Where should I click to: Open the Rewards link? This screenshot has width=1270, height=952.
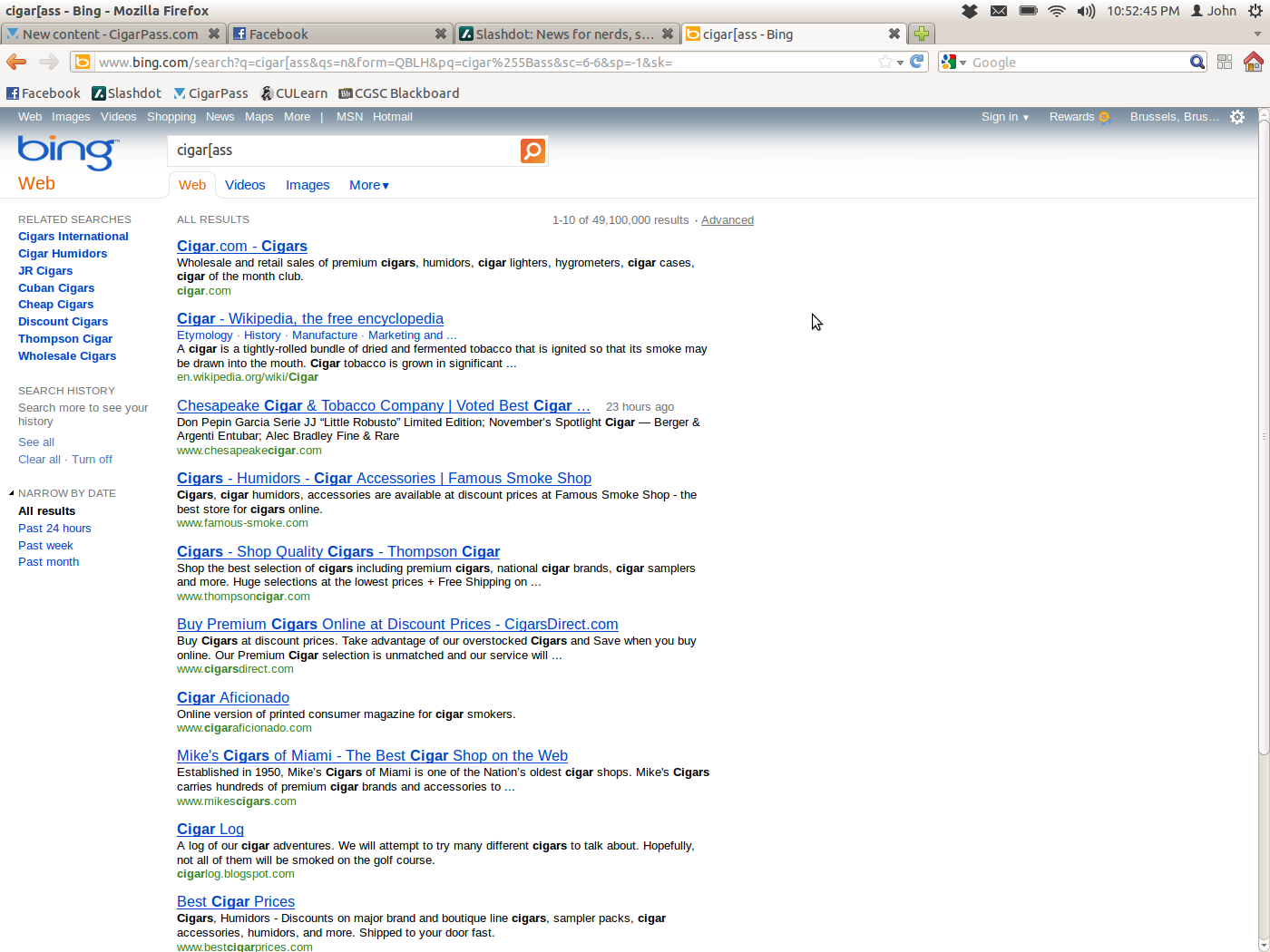coord(1079,117)
